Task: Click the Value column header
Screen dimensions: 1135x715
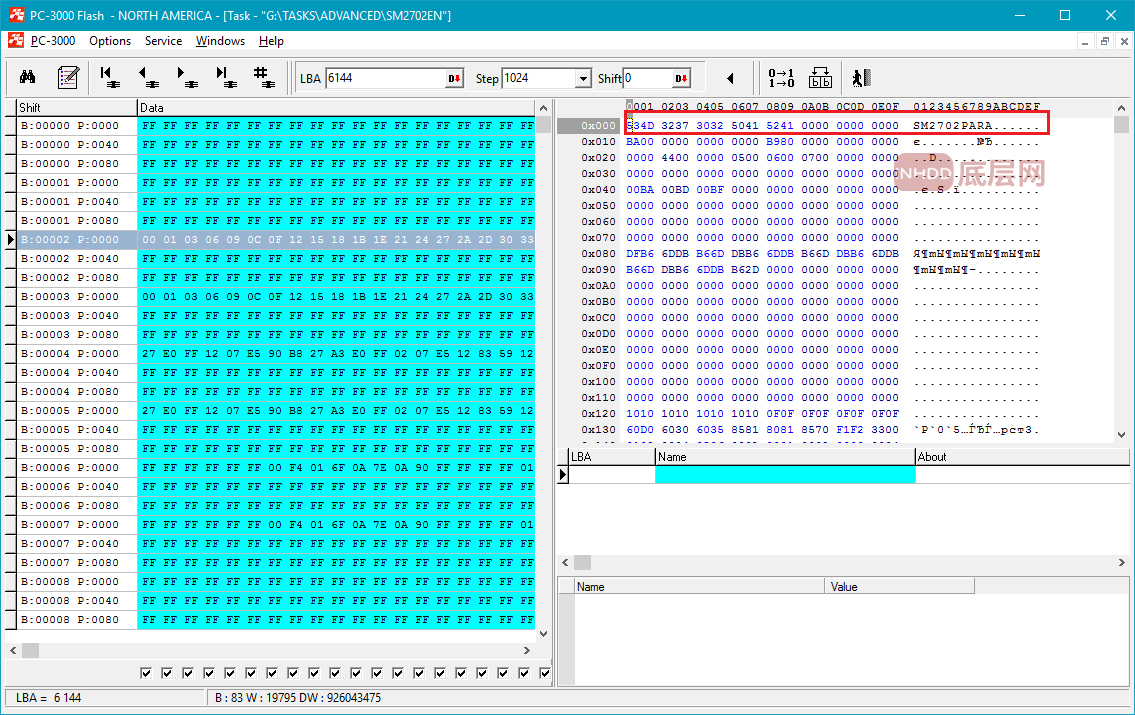Action: (x=899, y=586)
